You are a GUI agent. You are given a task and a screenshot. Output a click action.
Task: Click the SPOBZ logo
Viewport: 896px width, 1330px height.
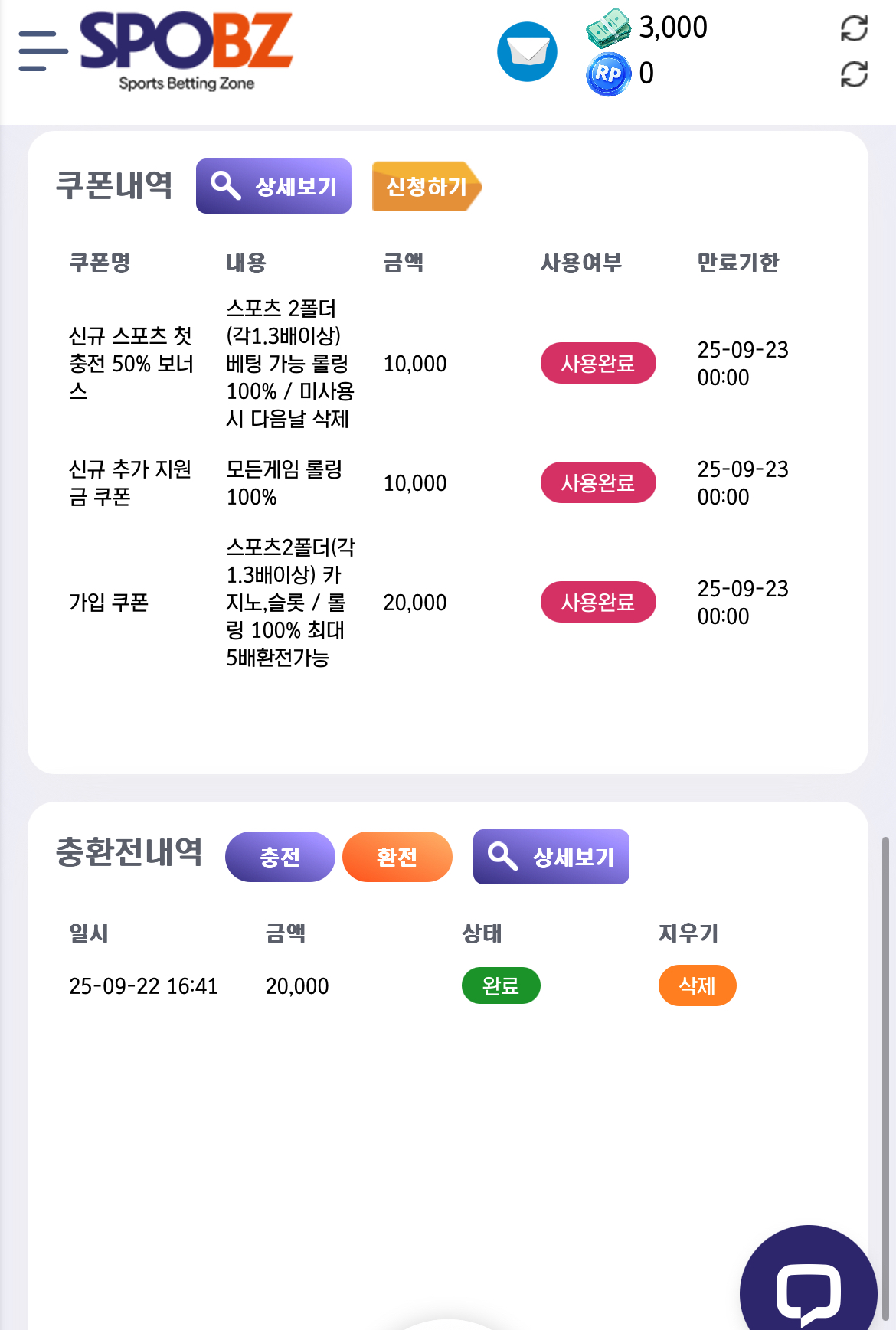(x=186, y=51)
